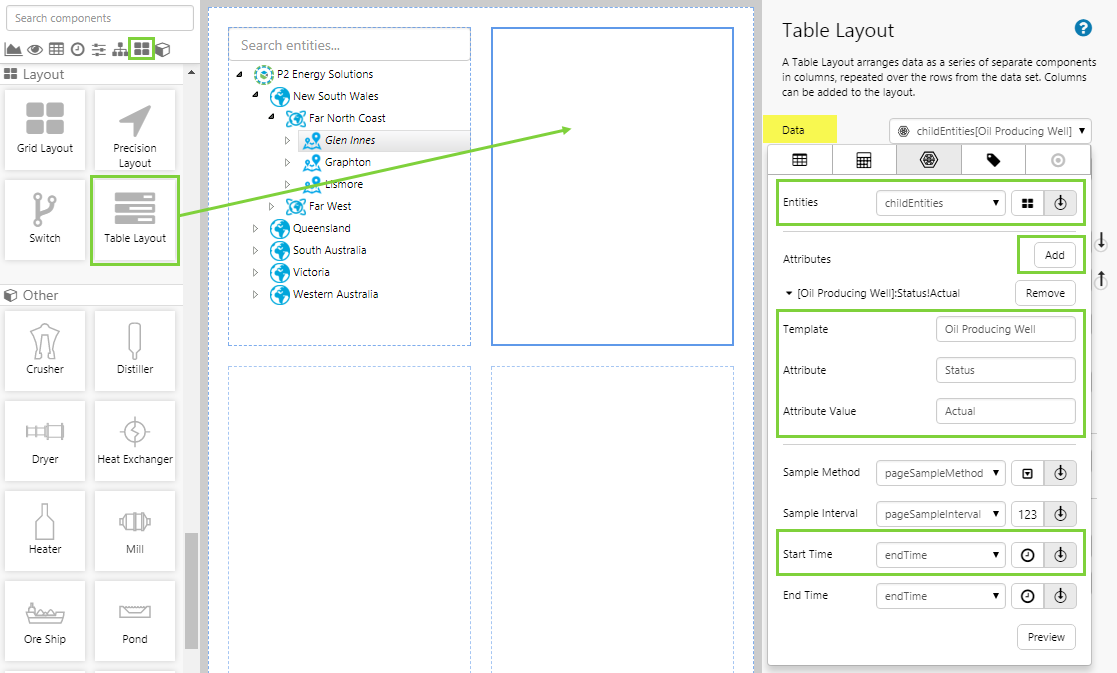
Task: Add a new attribute
Action: 1054,255
